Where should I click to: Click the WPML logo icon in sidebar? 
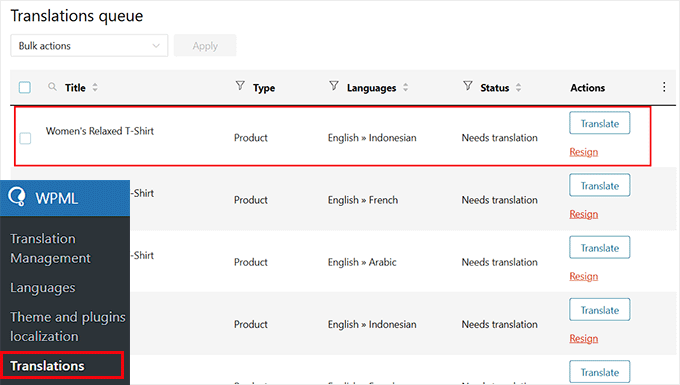17,197
